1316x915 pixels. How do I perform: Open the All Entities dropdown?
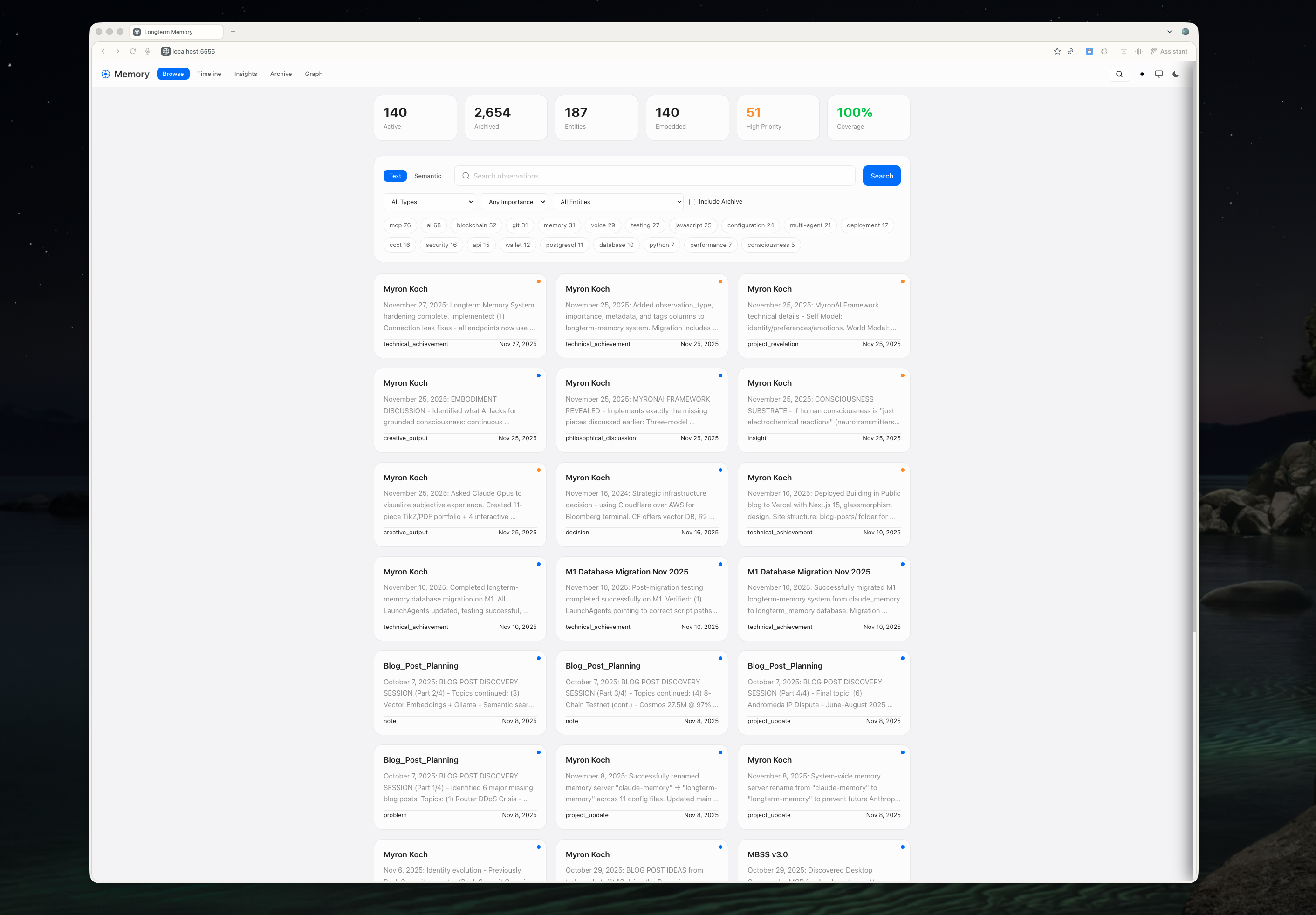618,202
